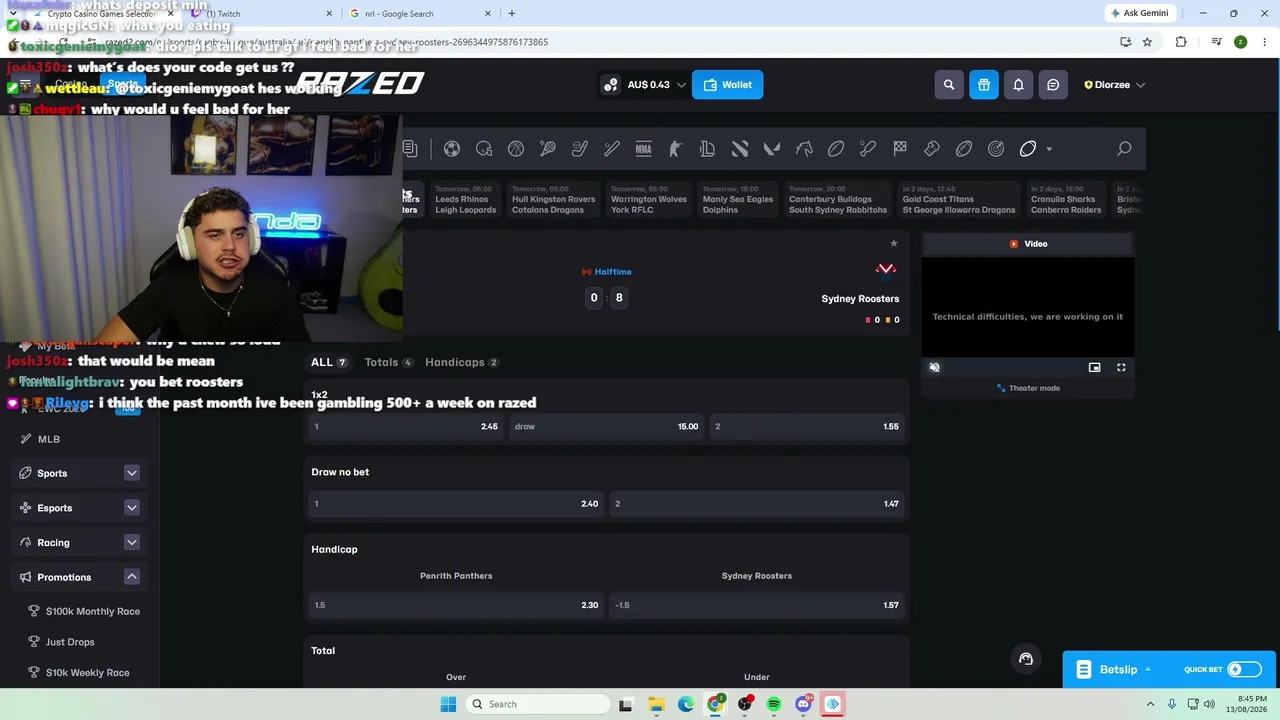Switch to the Video tab
Viewport: 1280px width, 720px height.
pyautogui.click(x=1028, y=244)
